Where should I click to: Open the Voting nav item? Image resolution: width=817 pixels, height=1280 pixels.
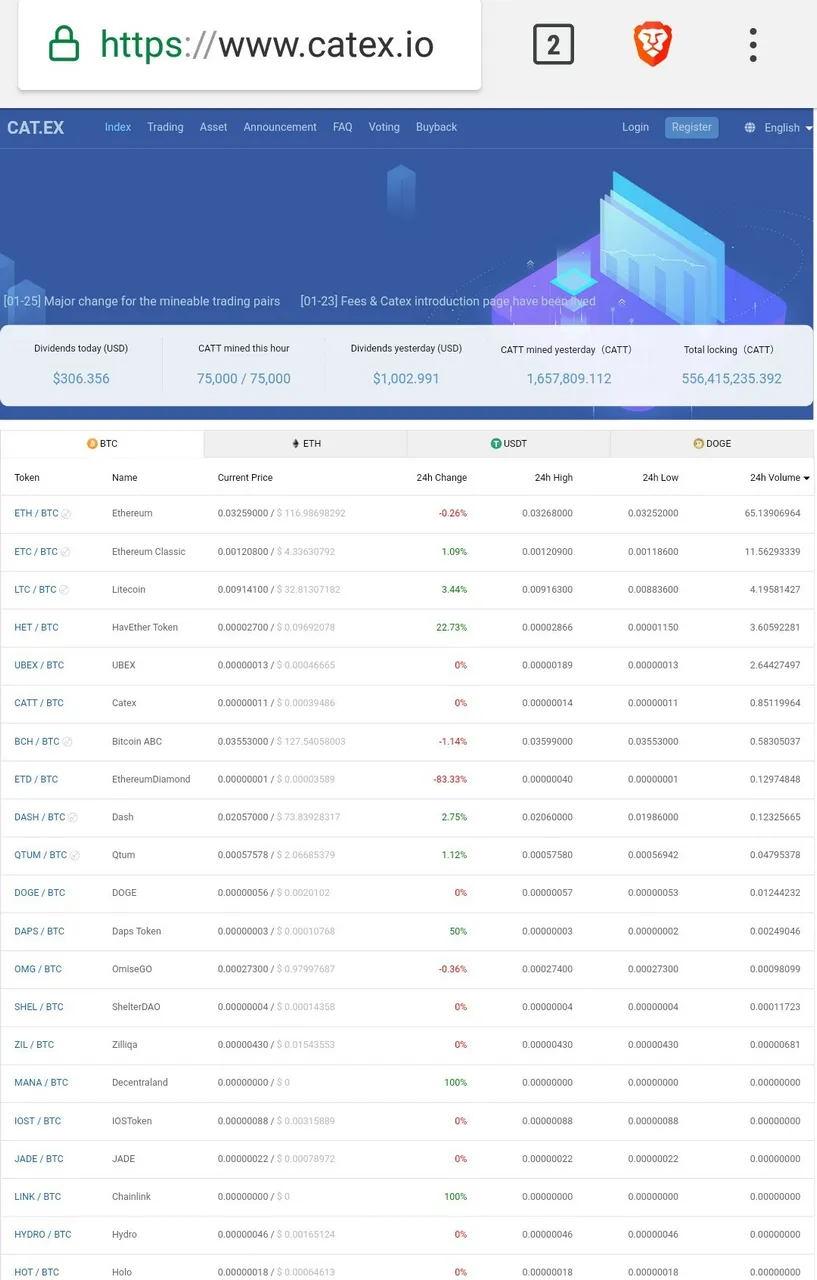[x=384, y=127]
